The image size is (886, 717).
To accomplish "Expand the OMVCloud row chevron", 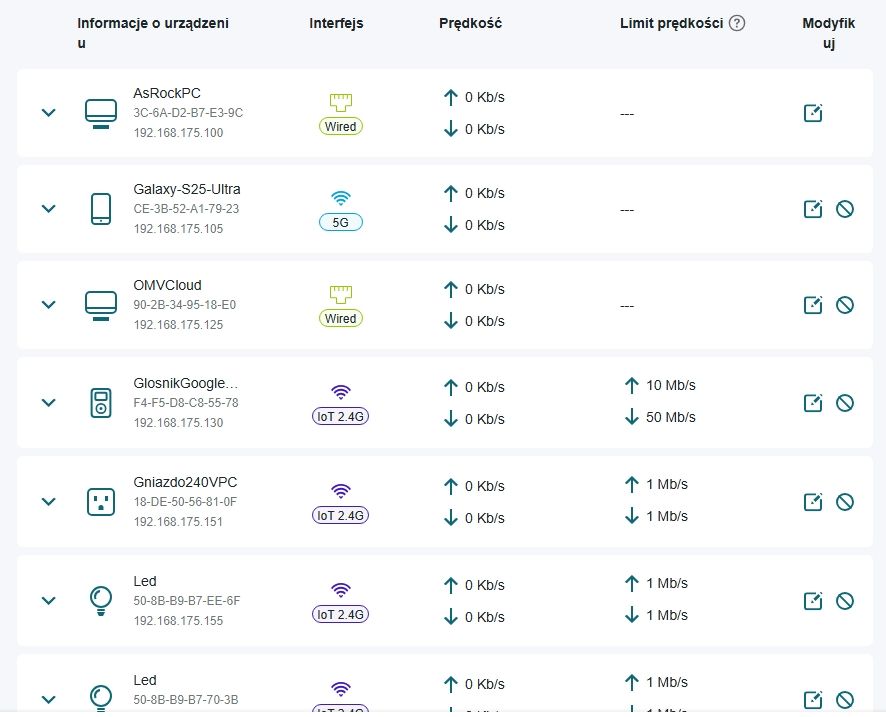I will (x=48, y=305).
